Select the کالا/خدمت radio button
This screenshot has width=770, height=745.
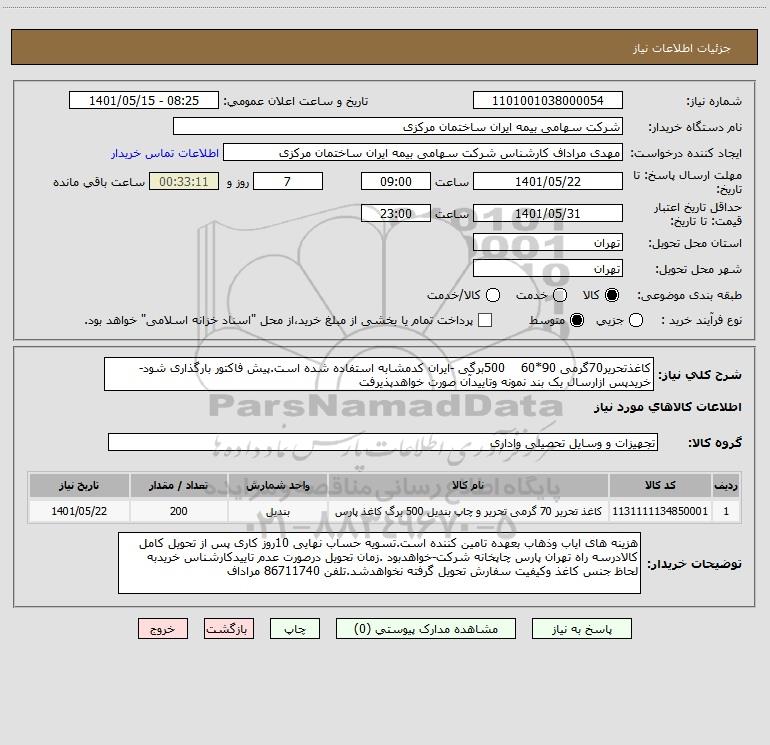493,295
